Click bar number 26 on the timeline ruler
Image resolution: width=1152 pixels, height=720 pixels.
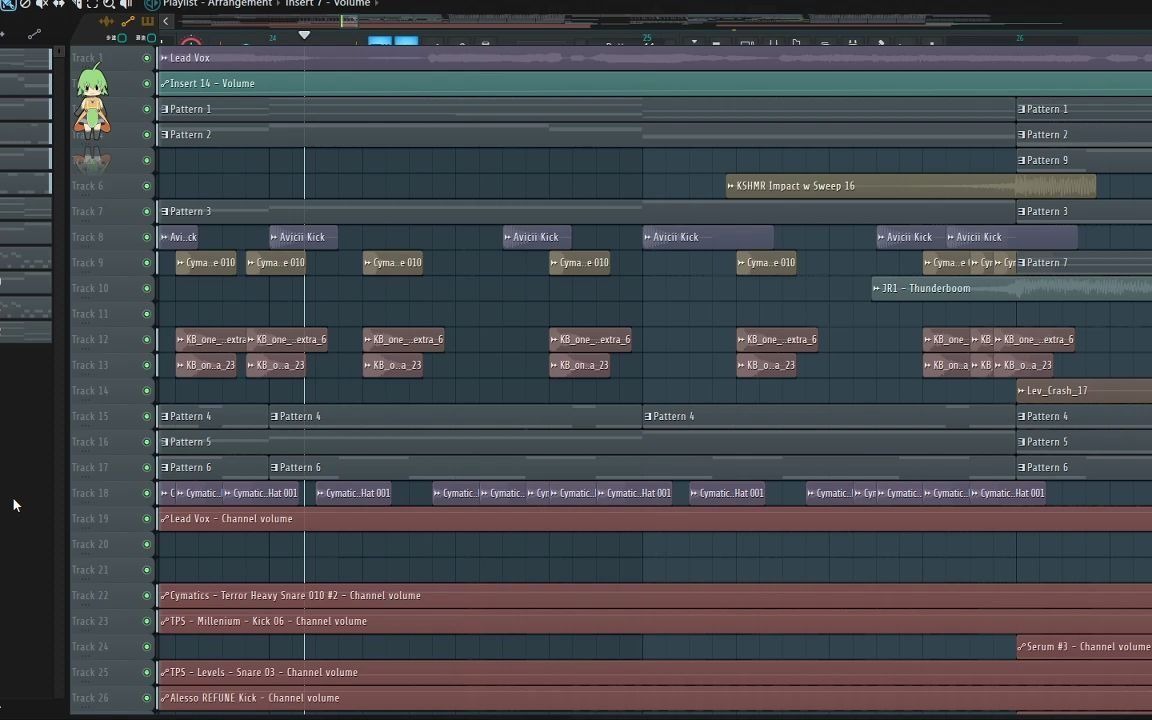[1020, 37]
